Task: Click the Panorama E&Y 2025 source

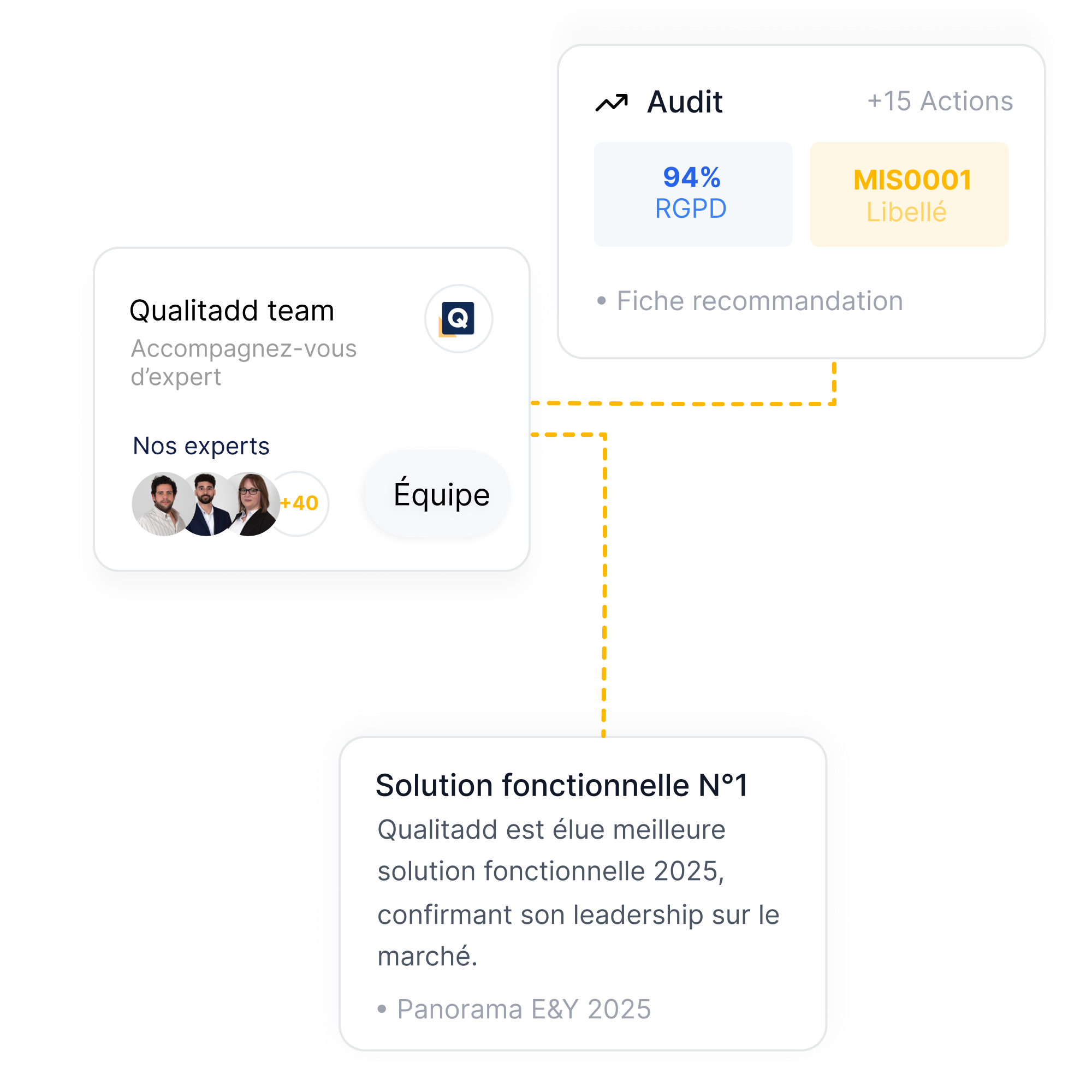Action: click(524, 1009)
